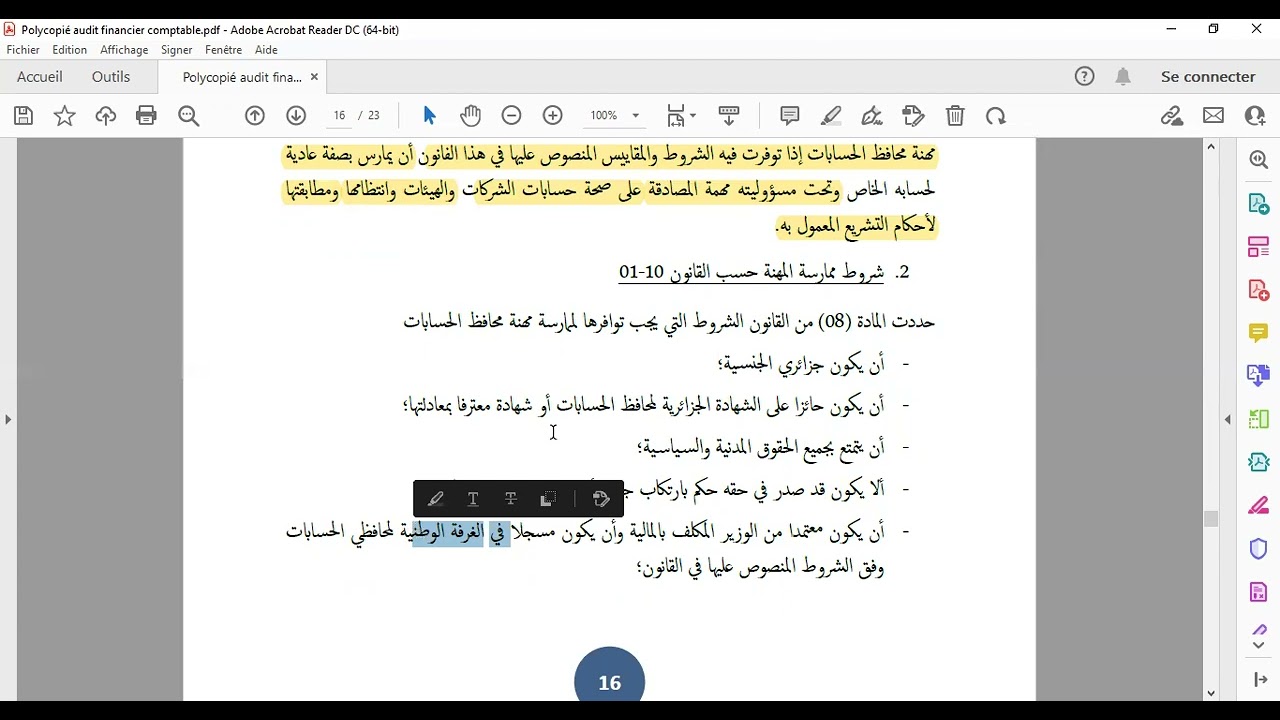
Task: Switch to the Outils tab
Action: point(111,77)
